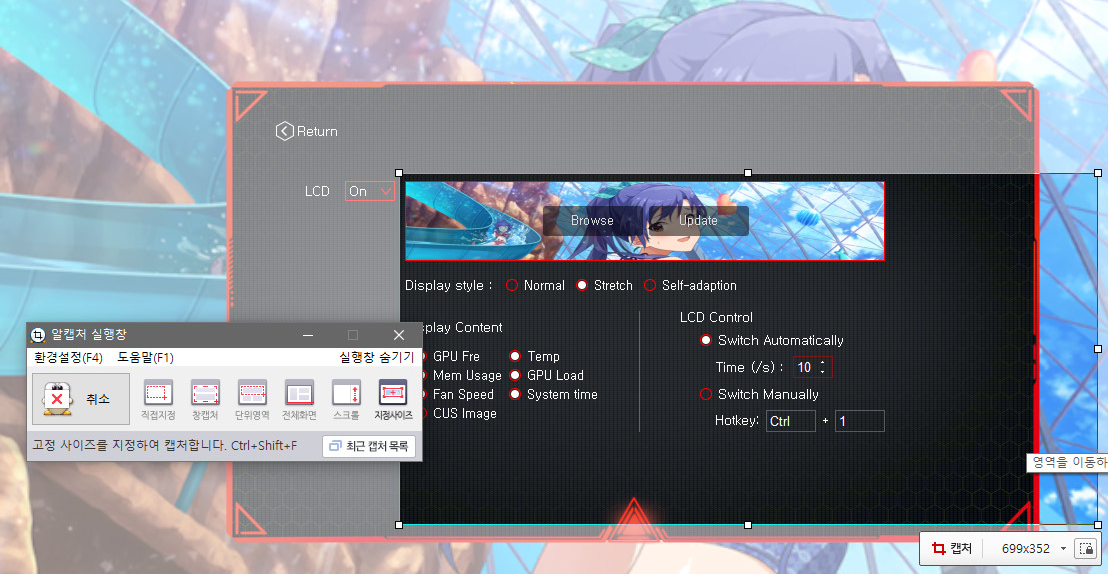Viewport: 1108px width, 574px height.
Task: Open the 환경설정(F4) menu
Action: (x=68, y=357)
